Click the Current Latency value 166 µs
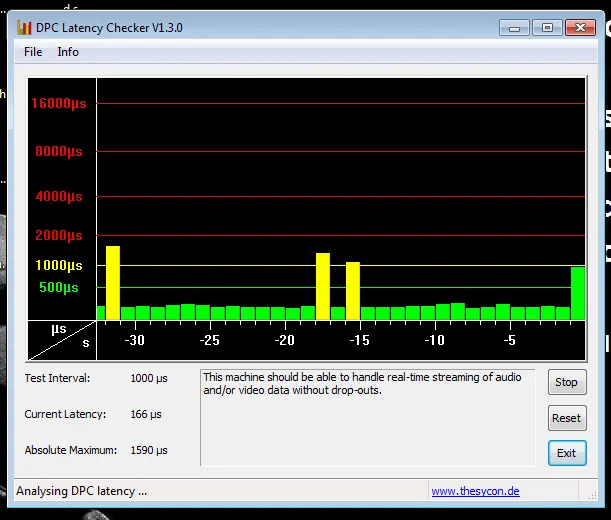The height and width of the screenshot is (520, 611). click(x=146, y=414)
